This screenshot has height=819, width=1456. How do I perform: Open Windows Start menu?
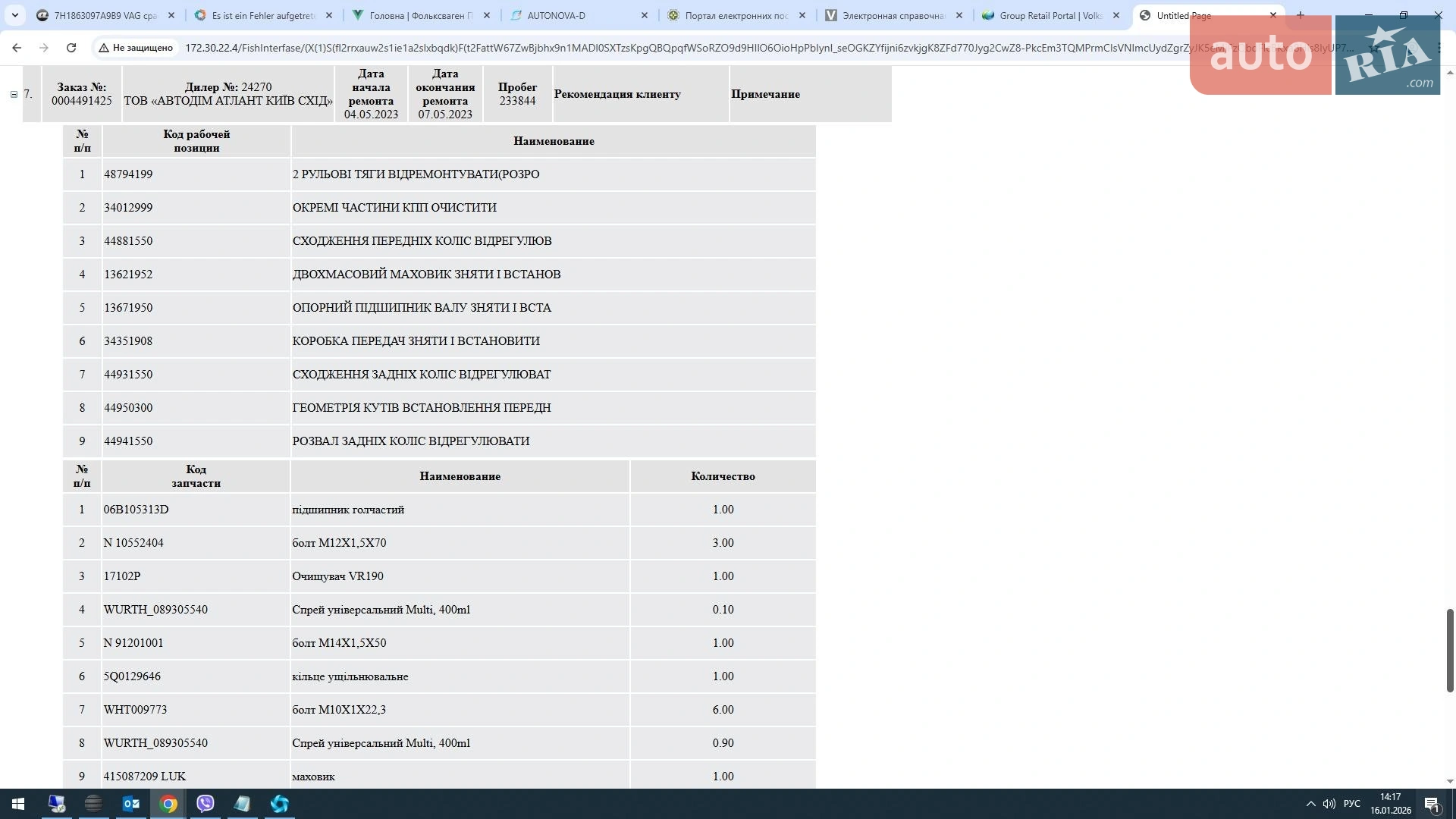(18, 804)
